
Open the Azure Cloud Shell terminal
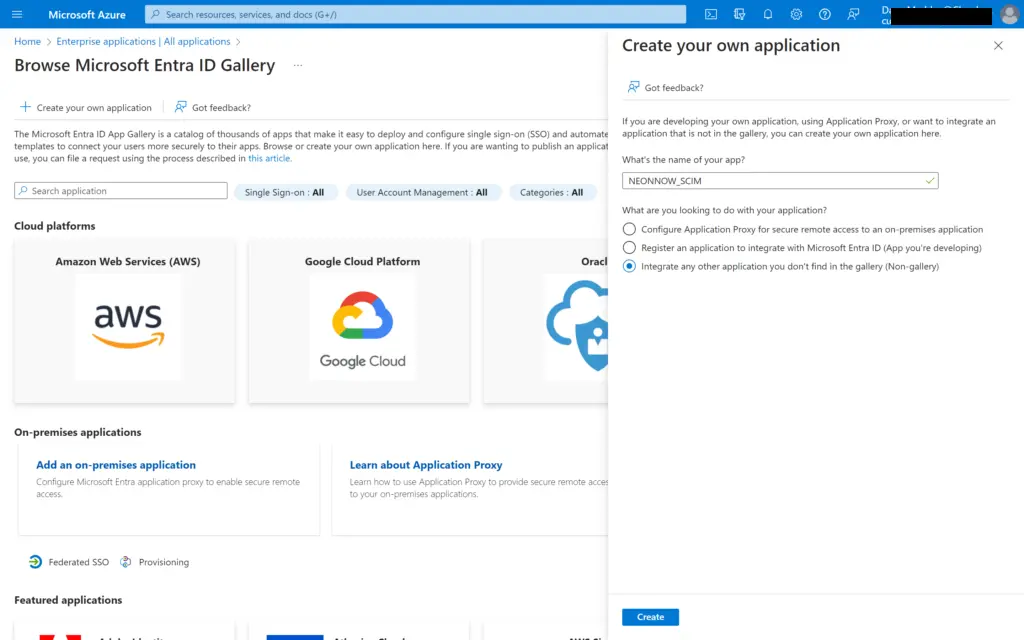pyautogui.click(x=710, y=14)
